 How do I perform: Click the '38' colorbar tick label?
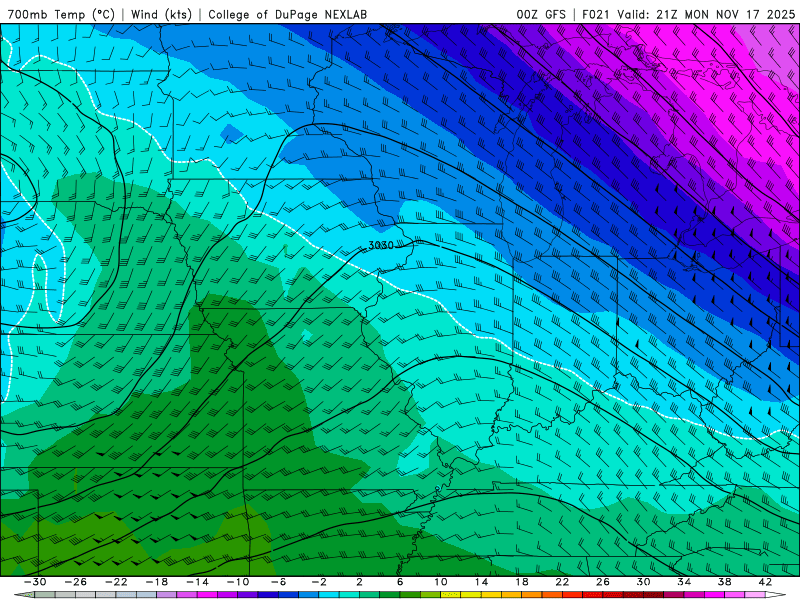coord(724,582)
